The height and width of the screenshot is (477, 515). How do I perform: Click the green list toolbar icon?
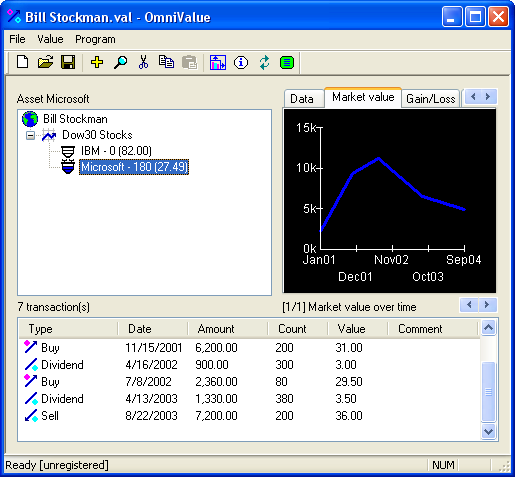pos(287,62)
